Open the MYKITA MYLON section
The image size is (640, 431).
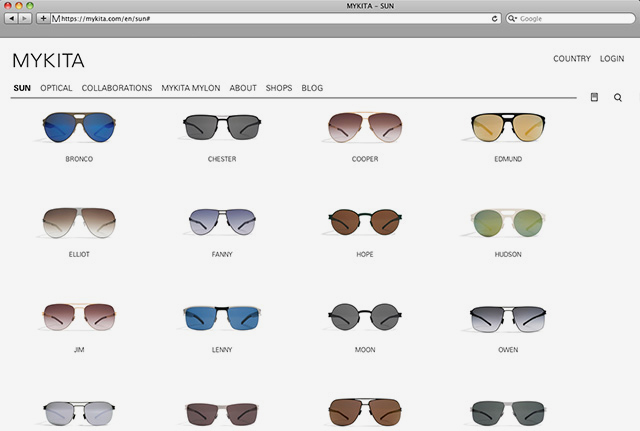point(191,88)
